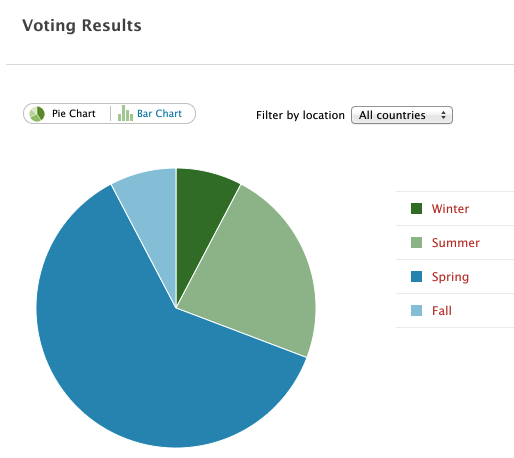Click the Spring blue legend swatch

point(416,276)
